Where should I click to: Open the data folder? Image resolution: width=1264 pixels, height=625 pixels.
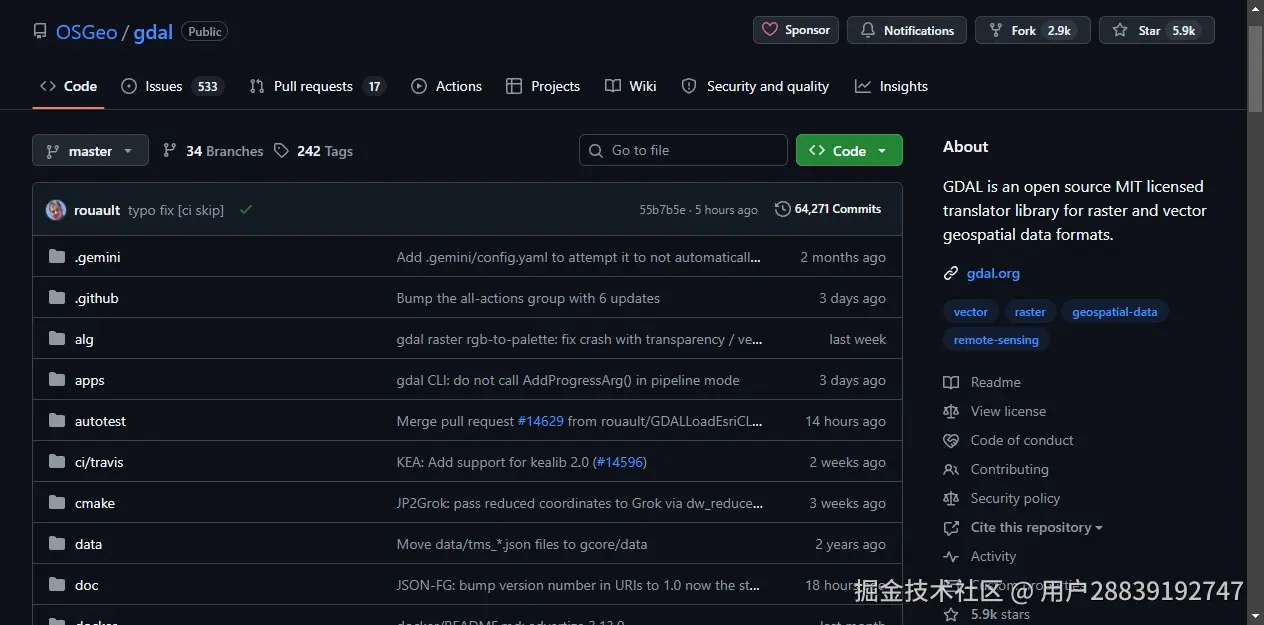point(89,544)
